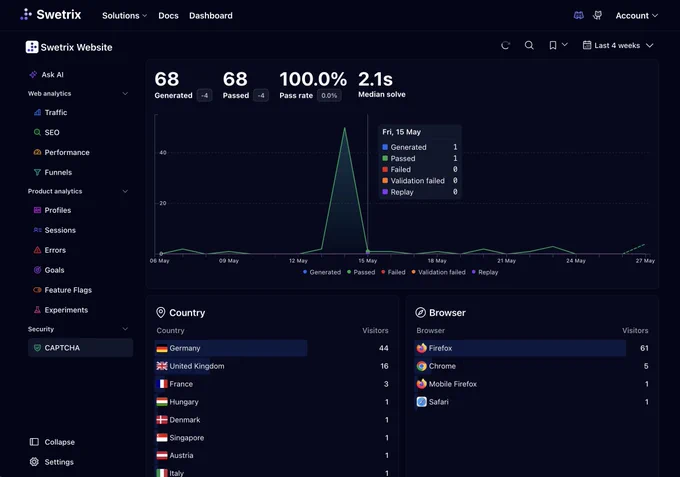Toggle the Replay series in chart legend
Viewport: 680px width, 477px height.
pyautogui.click(x=485, y=272)
